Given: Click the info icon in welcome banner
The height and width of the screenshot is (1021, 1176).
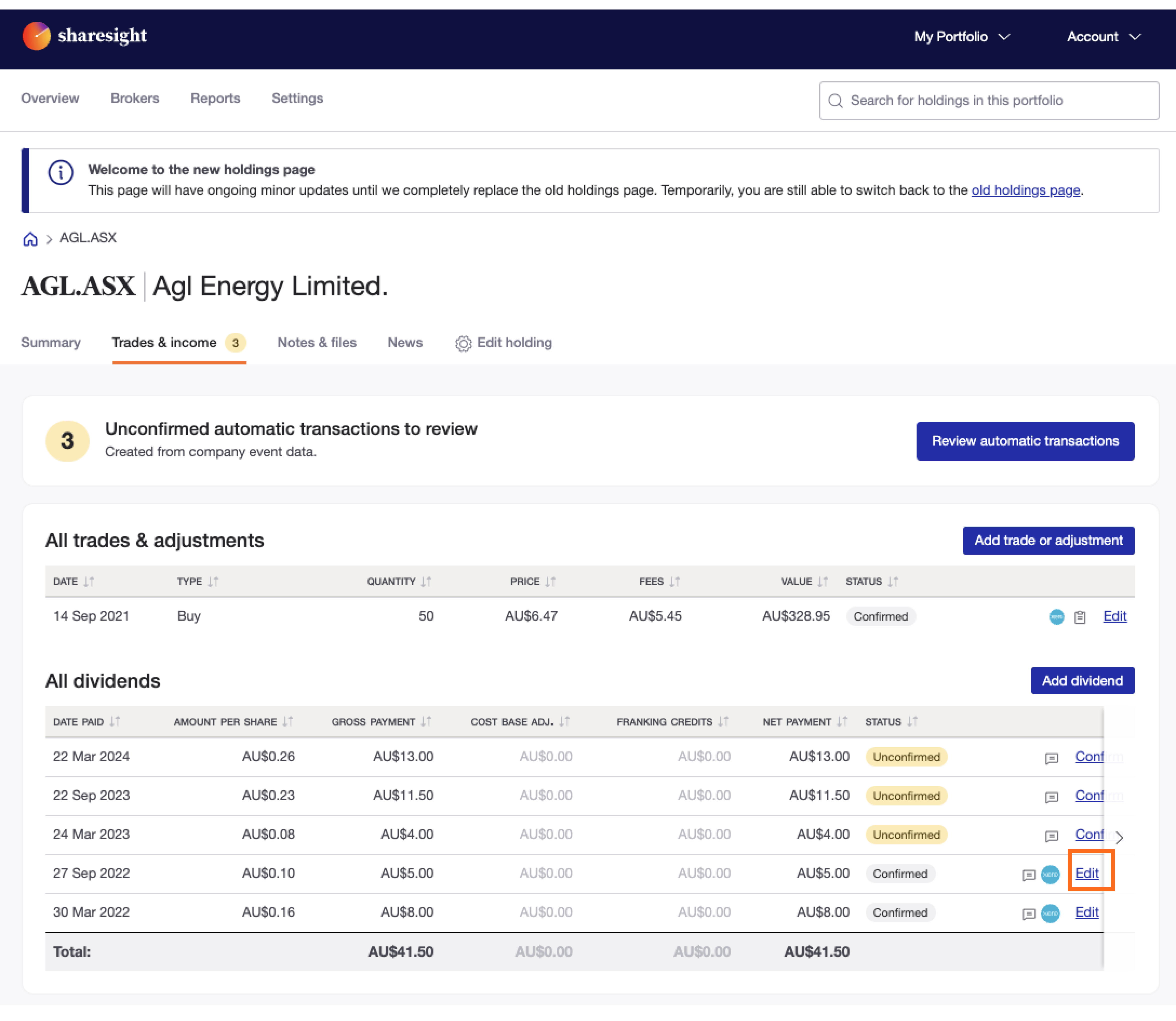Looking at the screenshot, I should (x=60, y=172).
